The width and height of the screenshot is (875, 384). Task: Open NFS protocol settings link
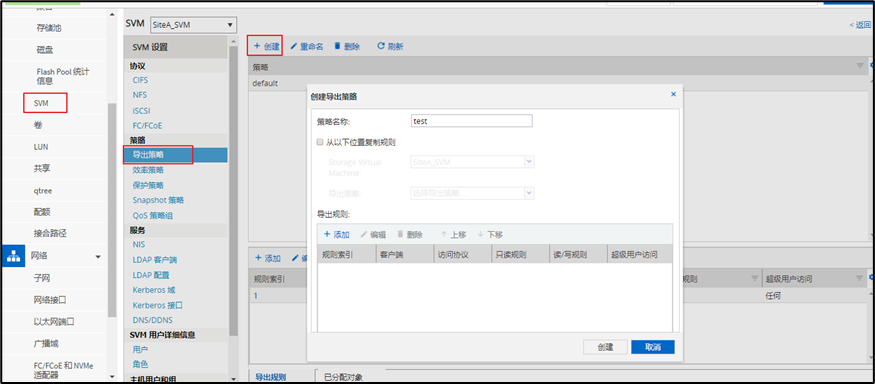pos(140,95)
